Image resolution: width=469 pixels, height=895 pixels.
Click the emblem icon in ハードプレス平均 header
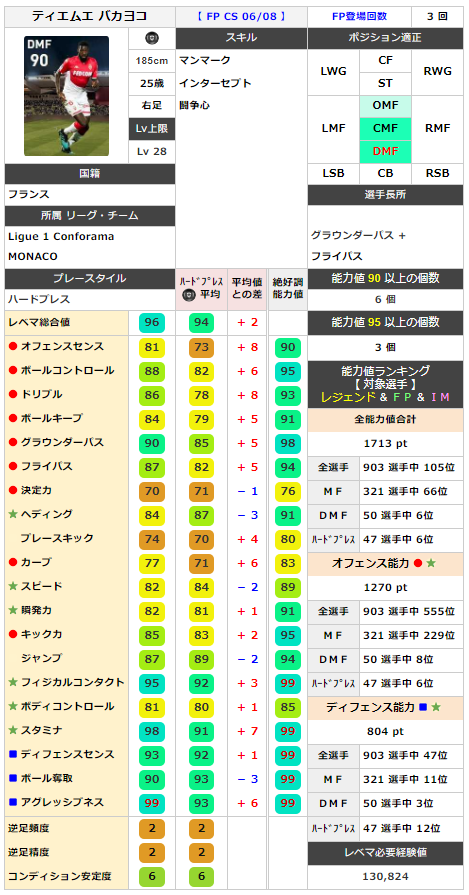coord(188,295)
